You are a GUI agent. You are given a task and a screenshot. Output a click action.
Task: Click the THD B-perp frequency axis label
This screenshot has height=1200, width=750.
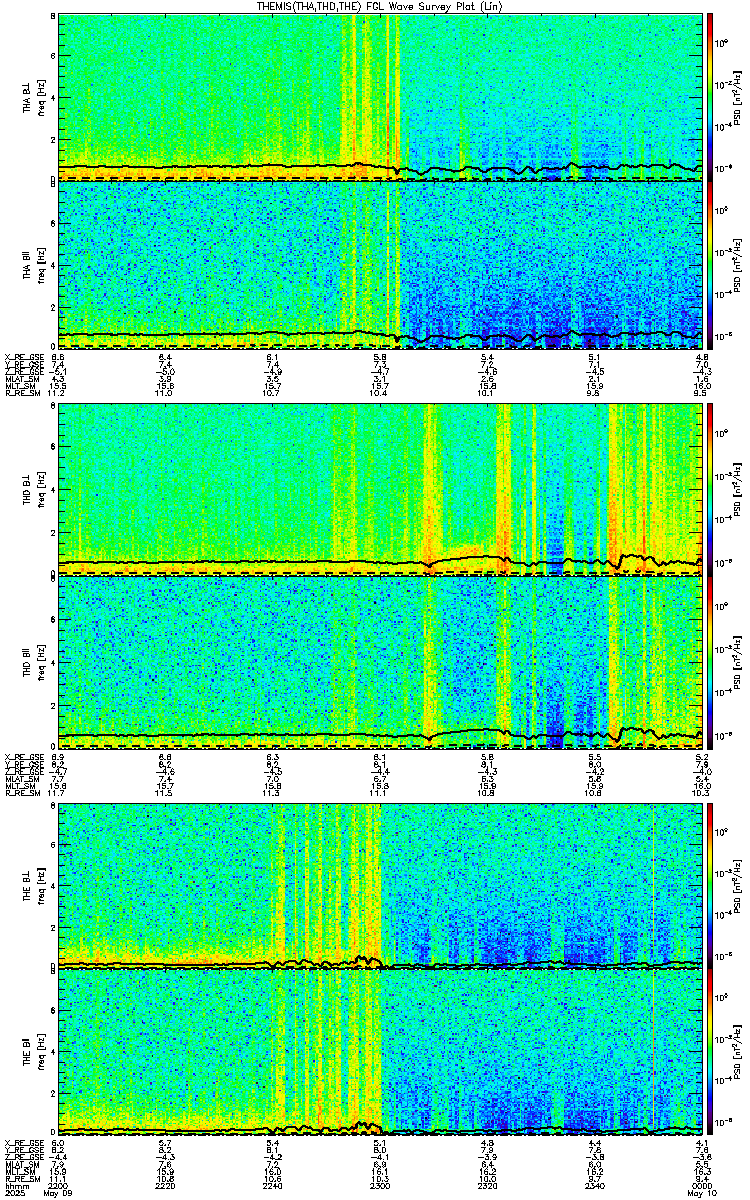pos(32,491)
